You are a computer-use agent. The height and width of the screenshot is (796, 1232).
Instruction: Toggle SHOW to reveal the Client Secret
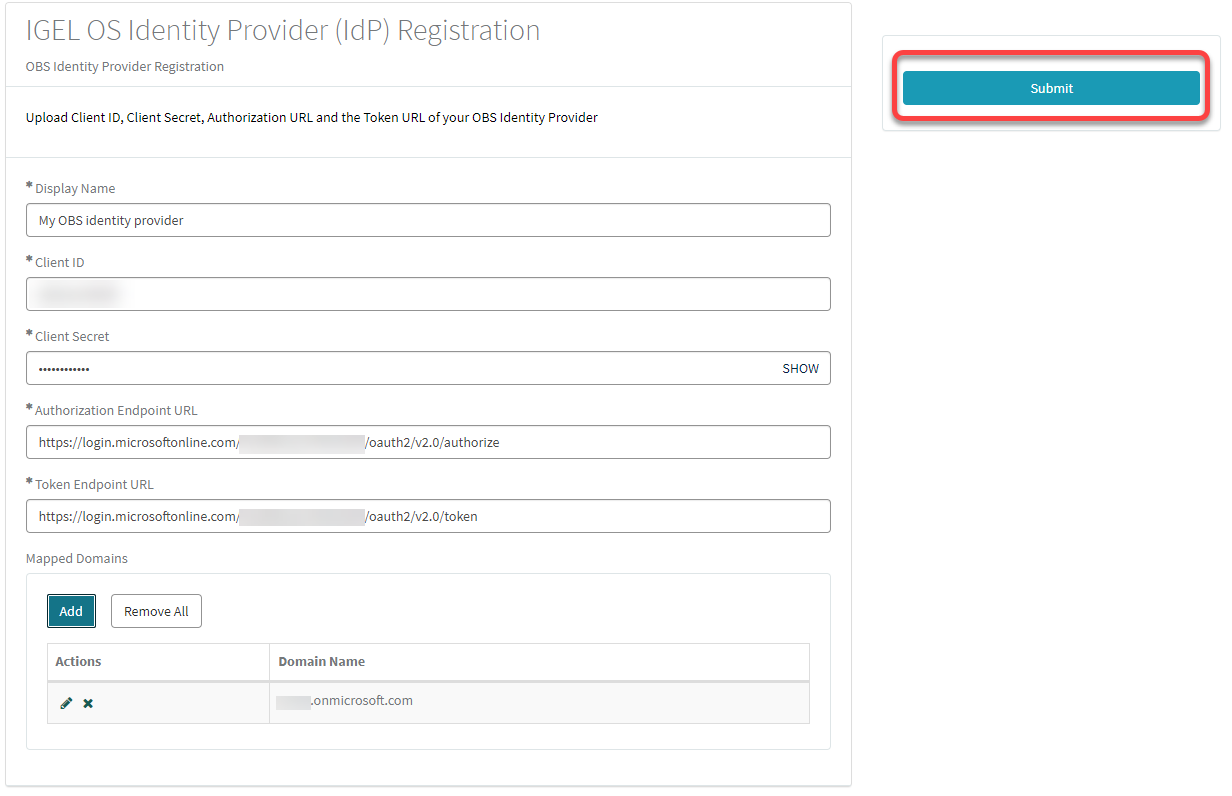coord(800,368)
